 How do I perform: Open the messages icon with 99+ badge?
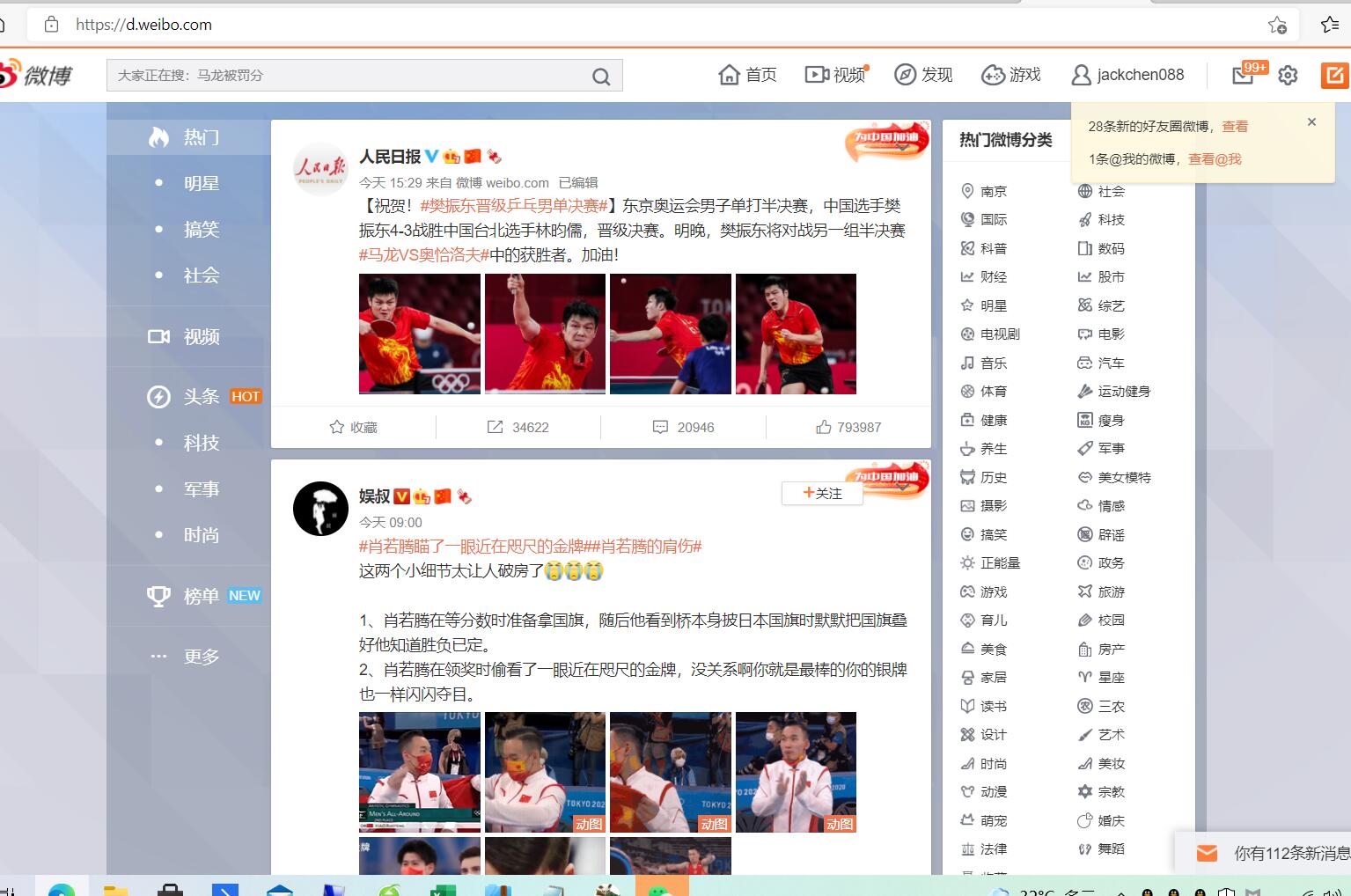point(1244,75)
